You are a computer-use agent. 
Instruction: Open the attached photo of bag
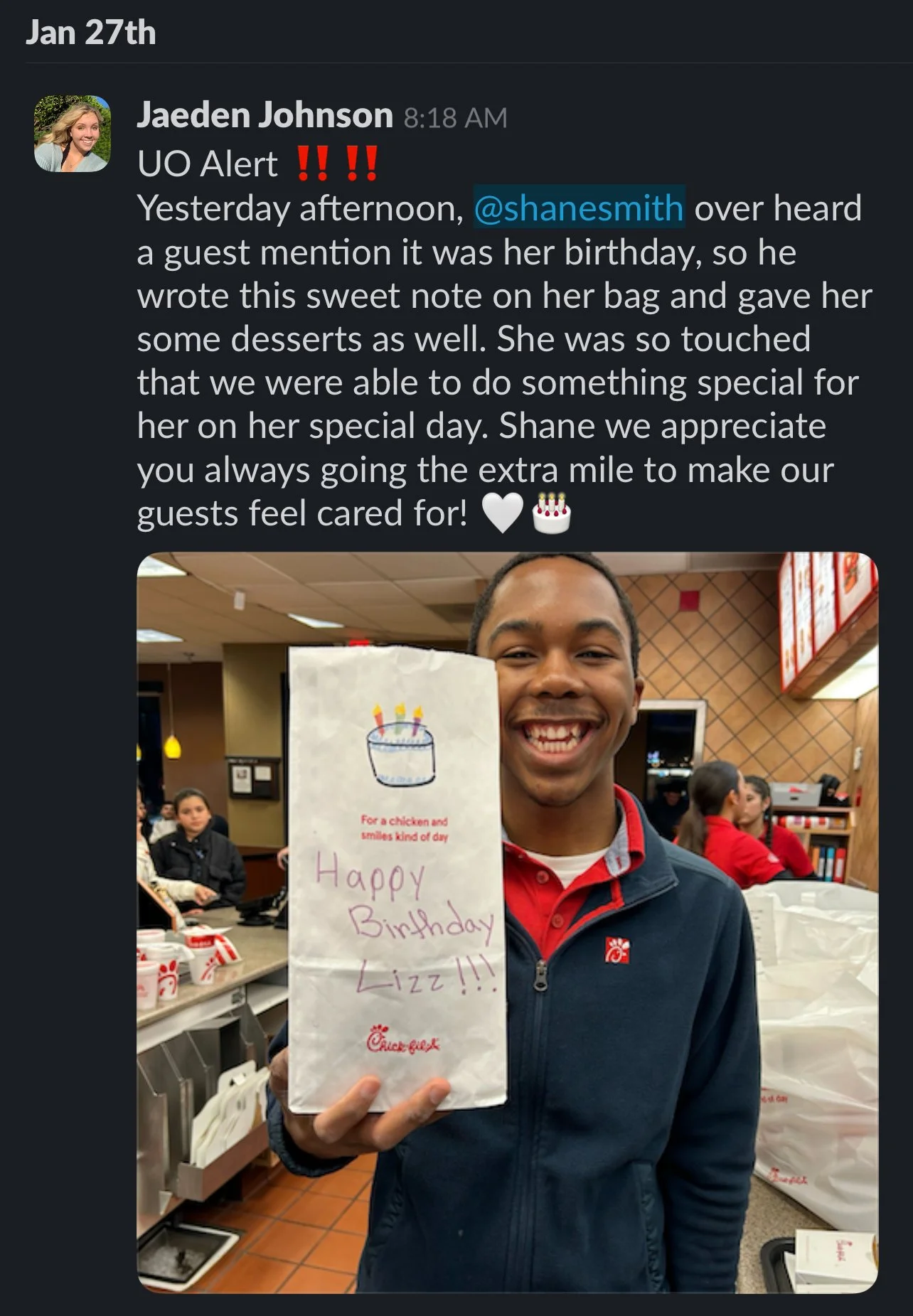[x=507, y=922]
